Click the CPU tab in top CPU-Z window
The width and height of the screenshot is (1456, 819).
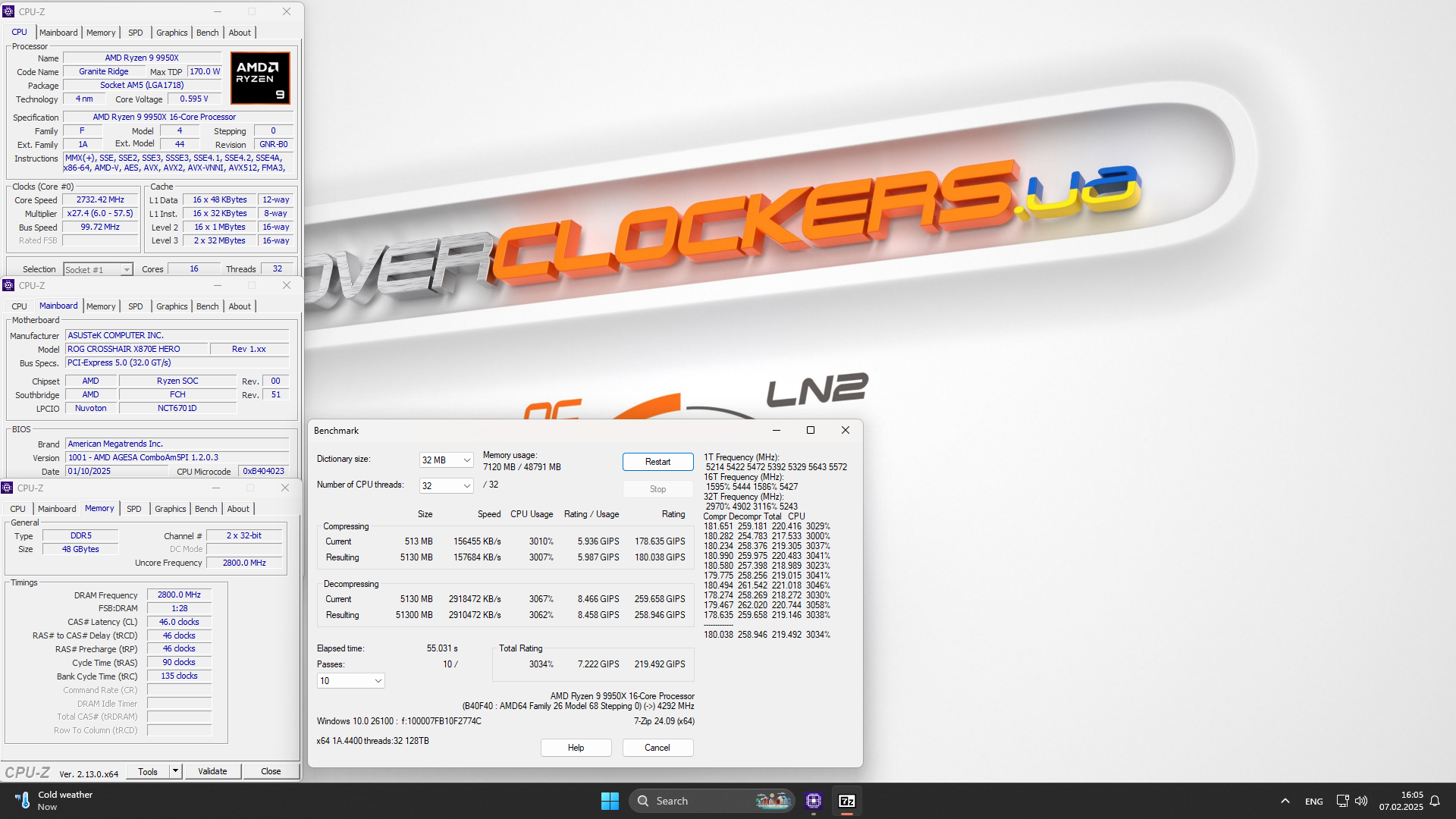(x=19, y=32)
